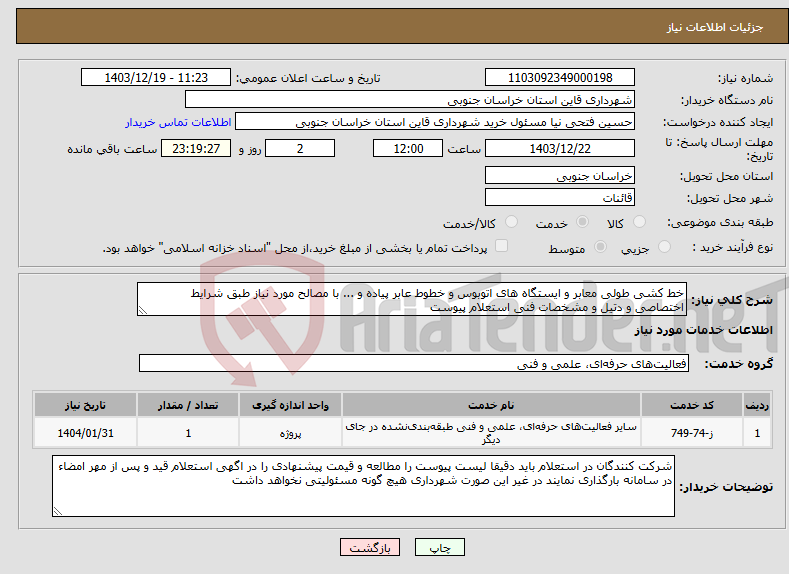Click the تعداد / مقدار column header

[x=188, y=405]
